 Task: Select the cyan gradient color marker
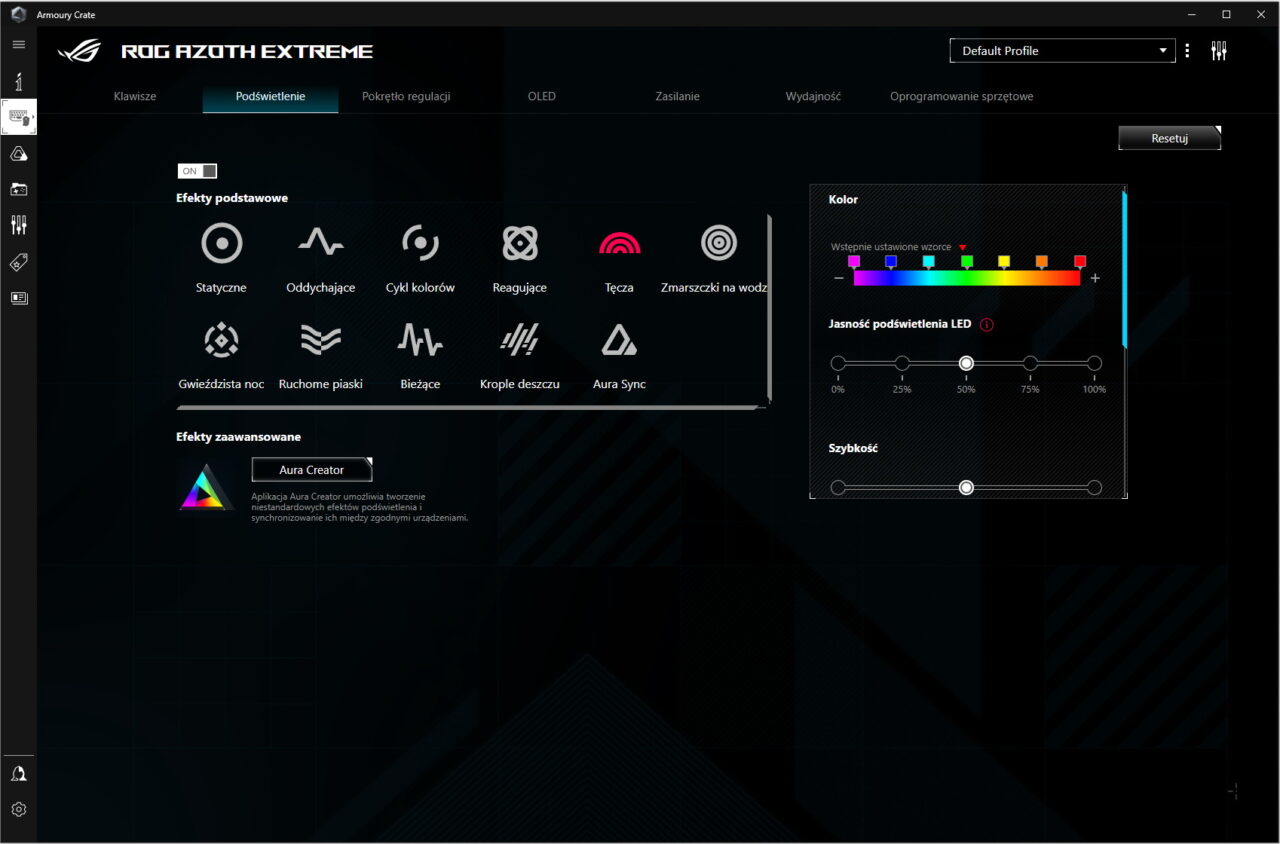coord(929,262)
